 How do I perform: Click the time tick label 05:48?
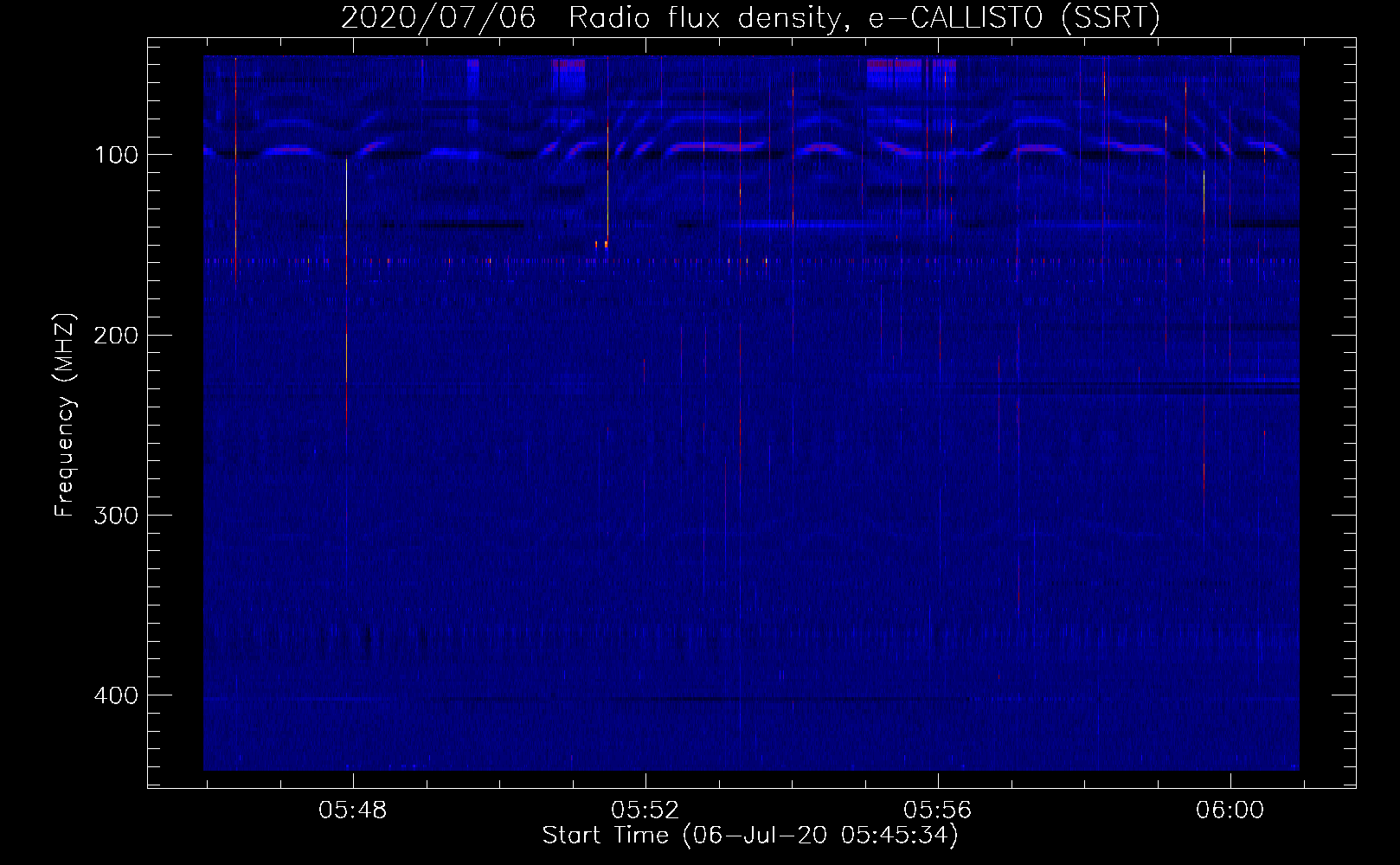353,811
